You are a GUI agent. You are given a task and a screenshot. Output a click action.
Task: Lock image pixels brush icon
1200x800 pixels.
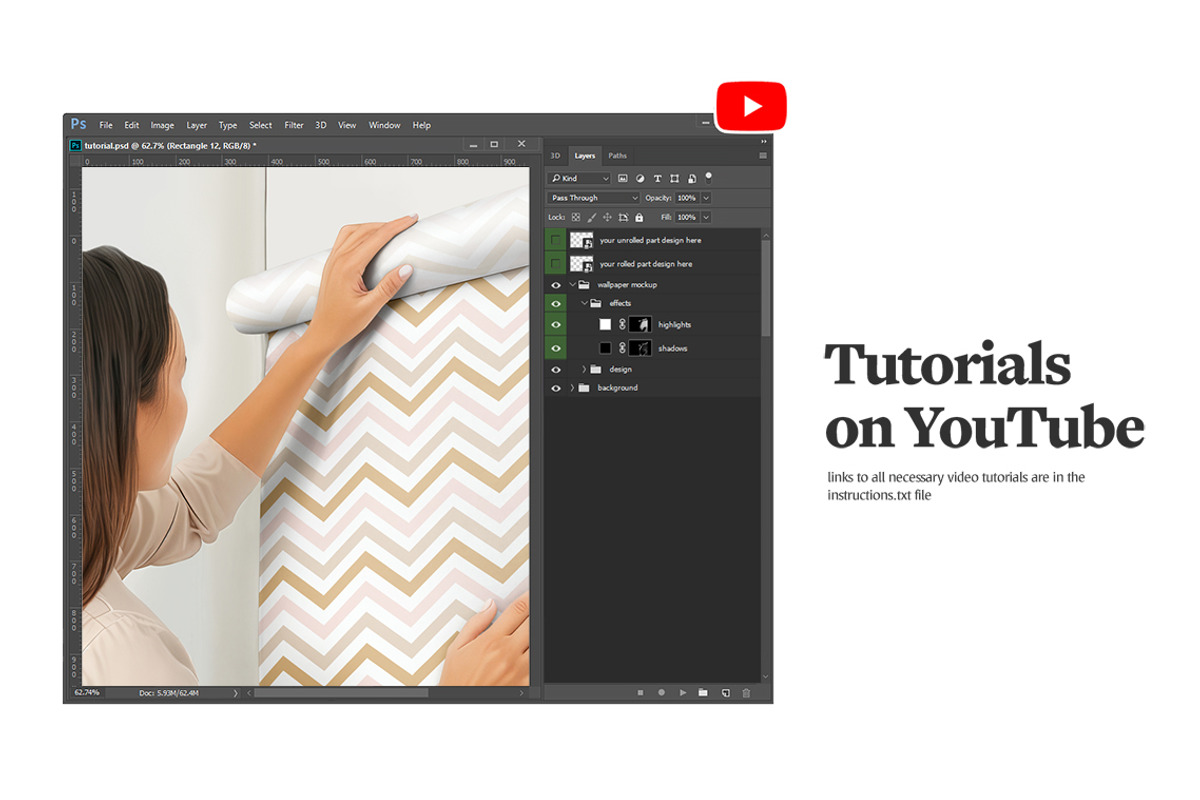tap(591, 217)
